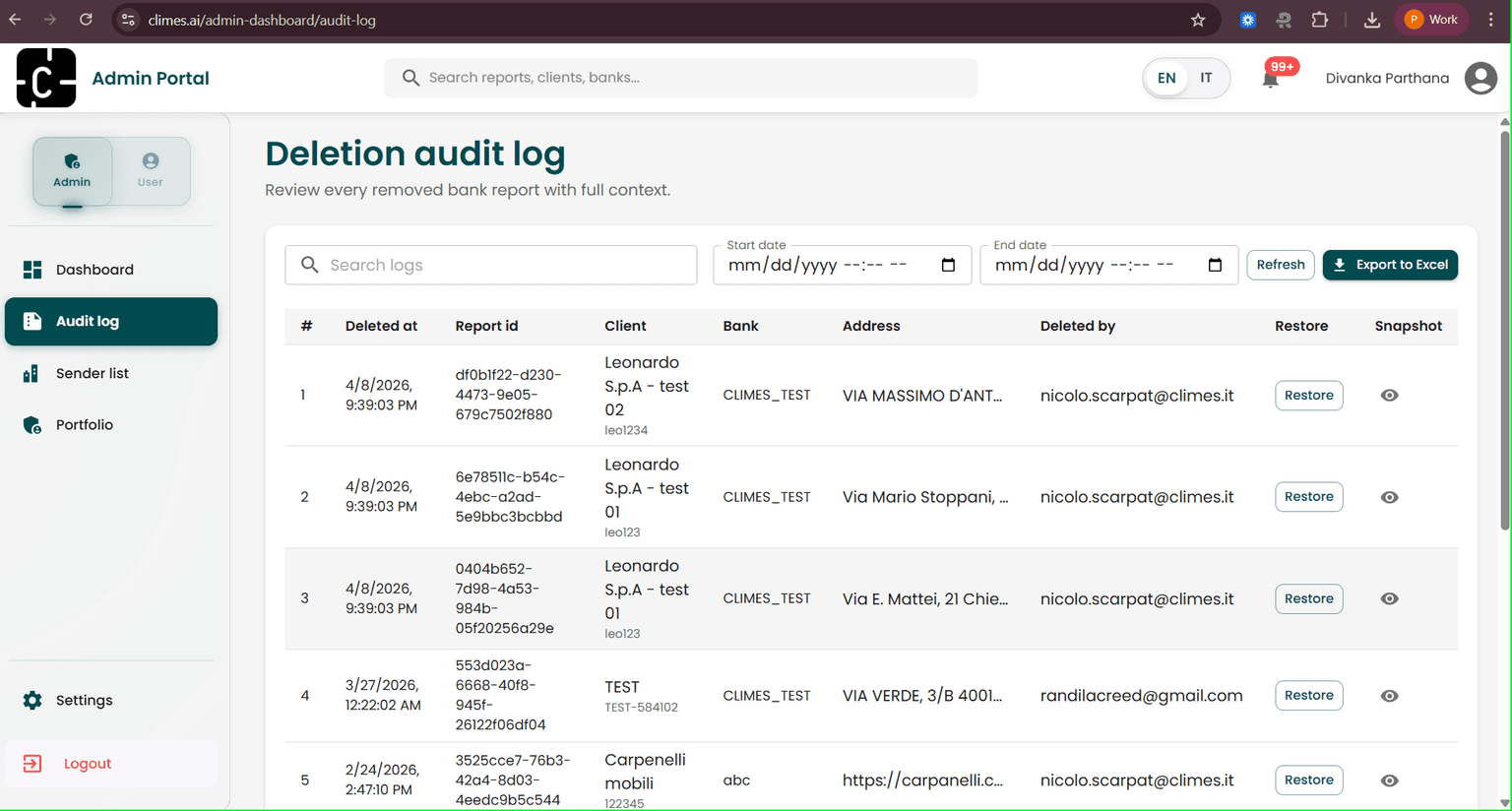
Task: Click the Portfolio shield icon
Action: 32,425
